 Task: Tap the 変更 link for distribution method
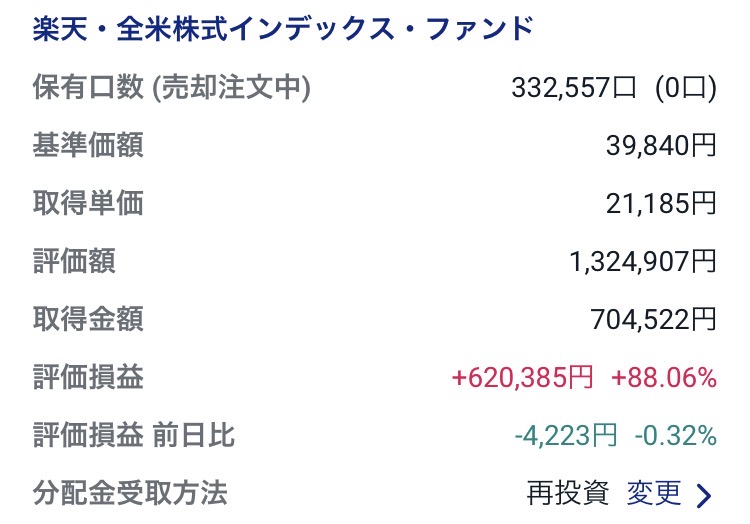click(x=654, y=493)
